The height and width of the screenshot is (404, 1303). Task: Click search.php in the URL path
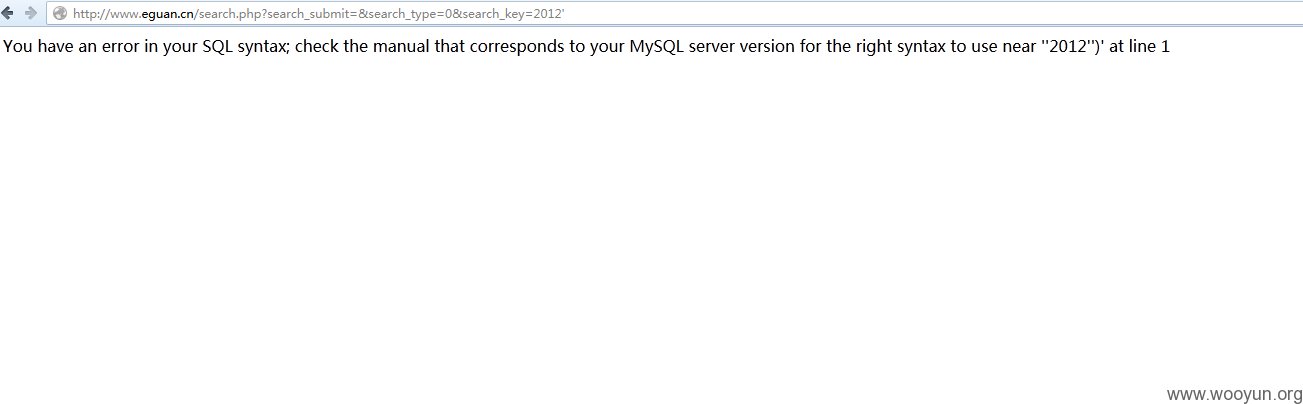click(232, 14)
